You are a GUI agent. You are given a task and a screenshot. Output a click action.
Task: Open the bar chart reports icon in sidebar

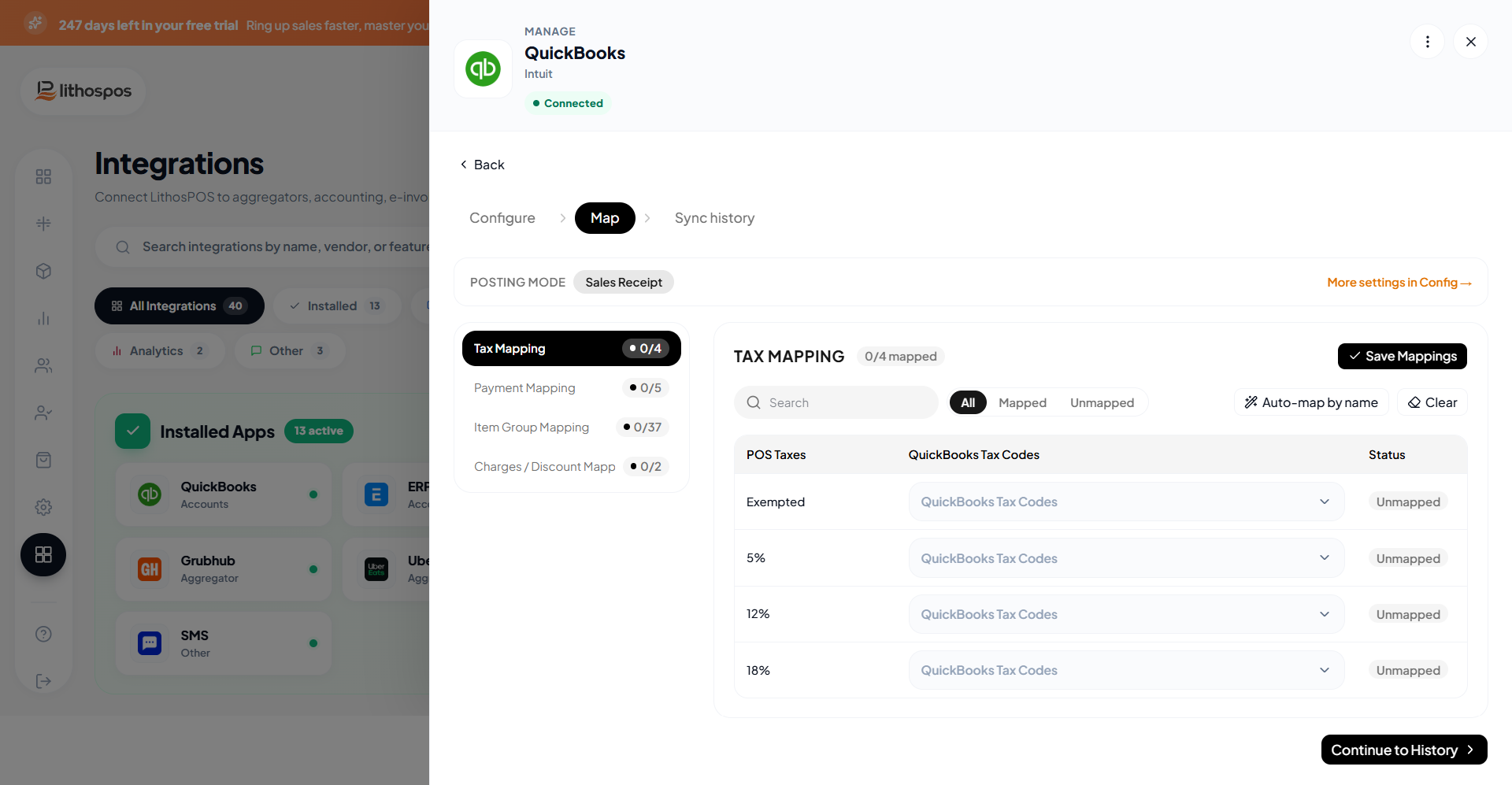[x=43, y=318]
